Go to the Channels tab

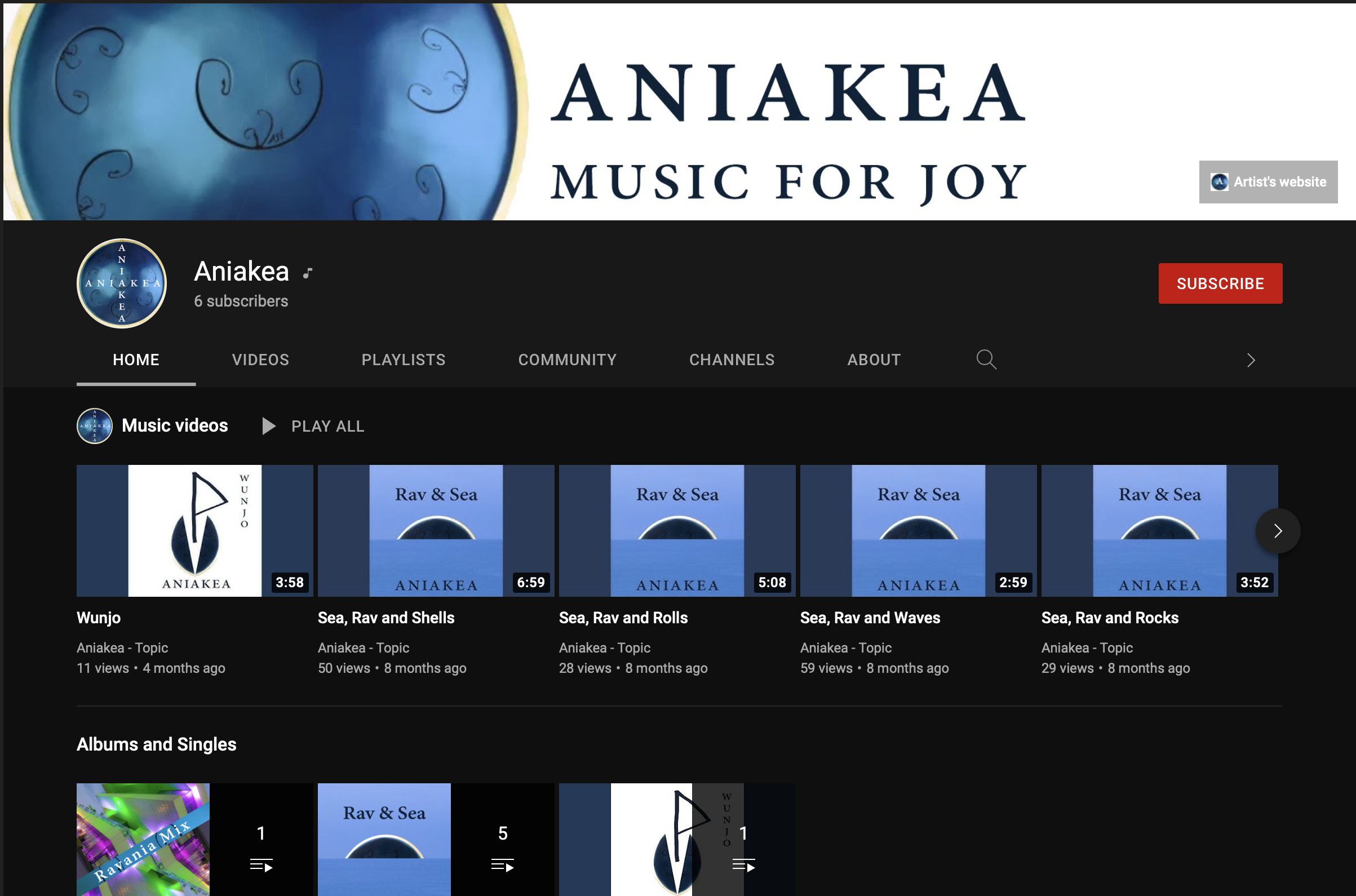(x=732, y=360)
